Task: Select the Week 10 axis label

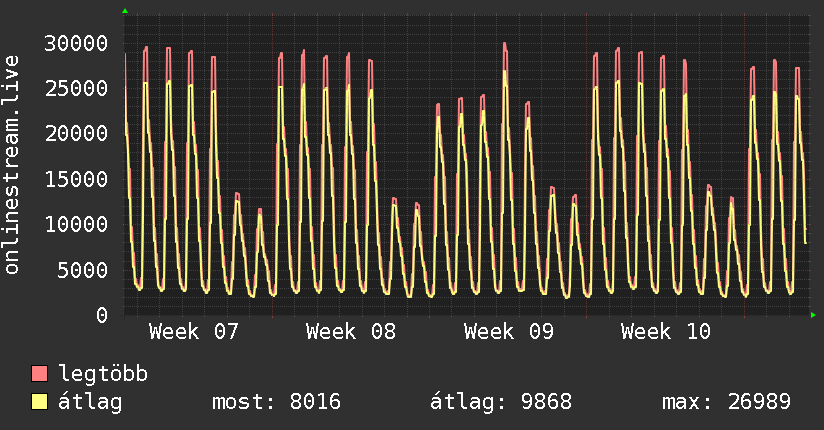Action: [x=665, y=332]
